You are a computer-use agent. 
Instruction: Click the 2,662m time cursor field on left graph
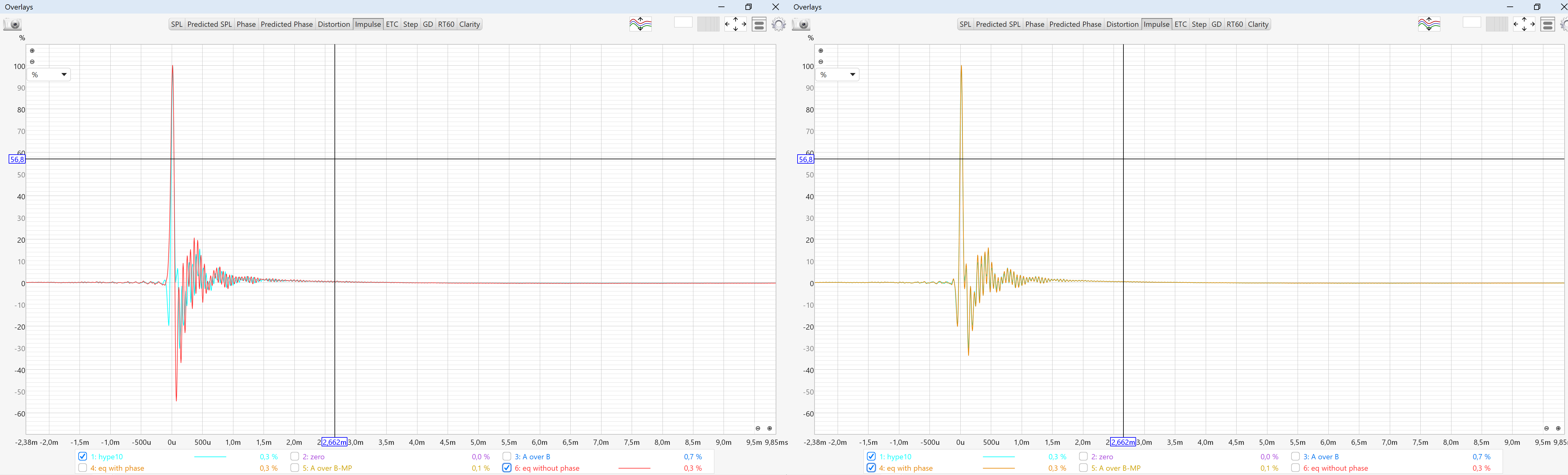(334, 442)
